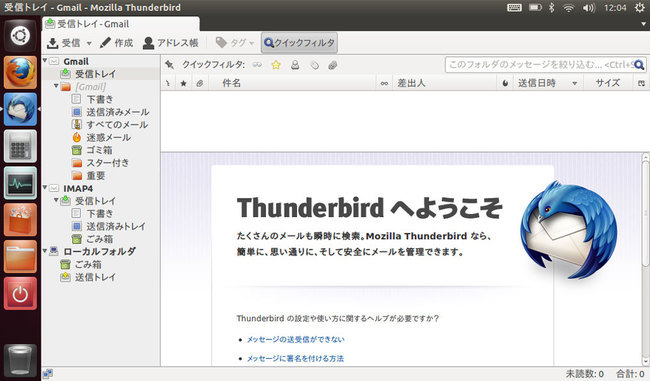Screen dimensions: 650x381
Task: Sort messages by 件名 column
Action: click(x=292, y=83)
